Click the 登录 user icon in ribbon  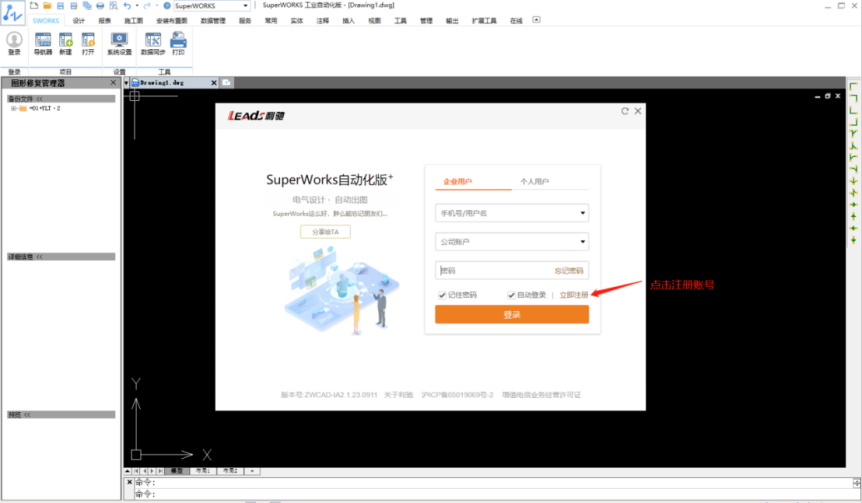(x=14, y=41)
